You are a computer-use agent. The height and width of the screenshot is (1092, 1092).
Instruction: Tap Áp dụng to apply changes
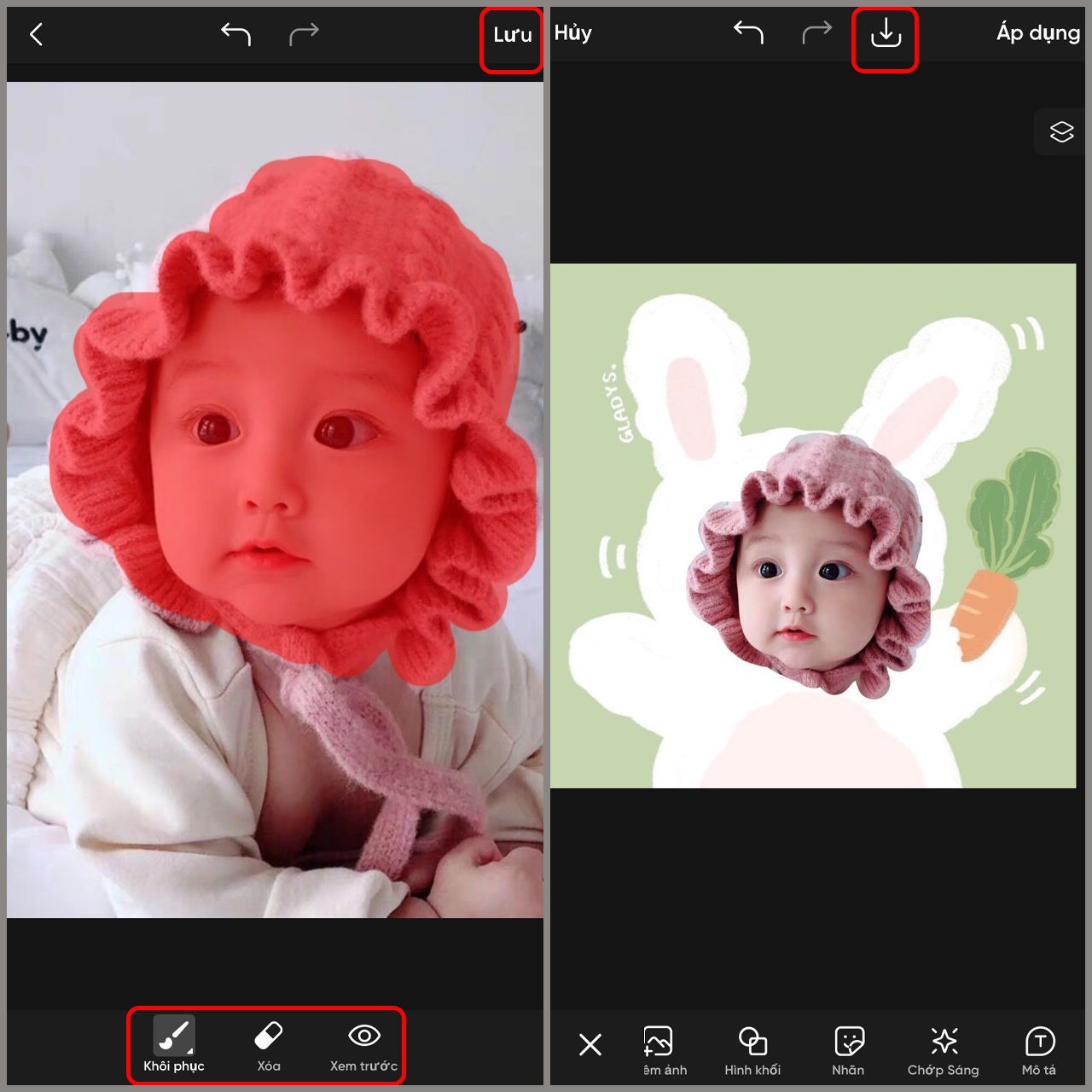[x=1038, y=33]
